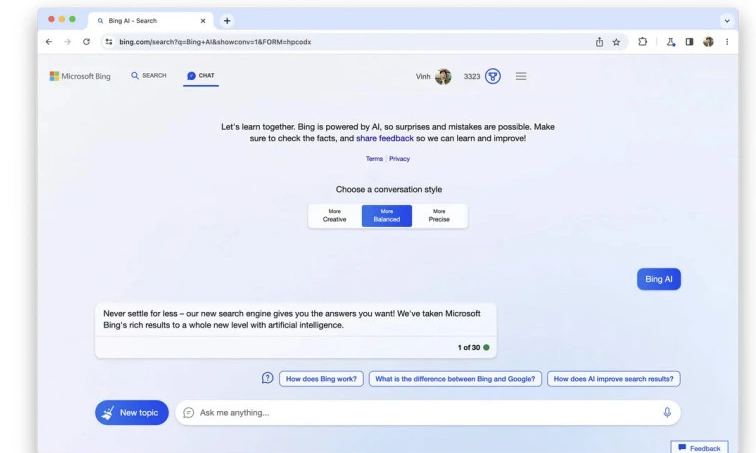Open Chrome profile avatar in toolbar

pos(708,42)
